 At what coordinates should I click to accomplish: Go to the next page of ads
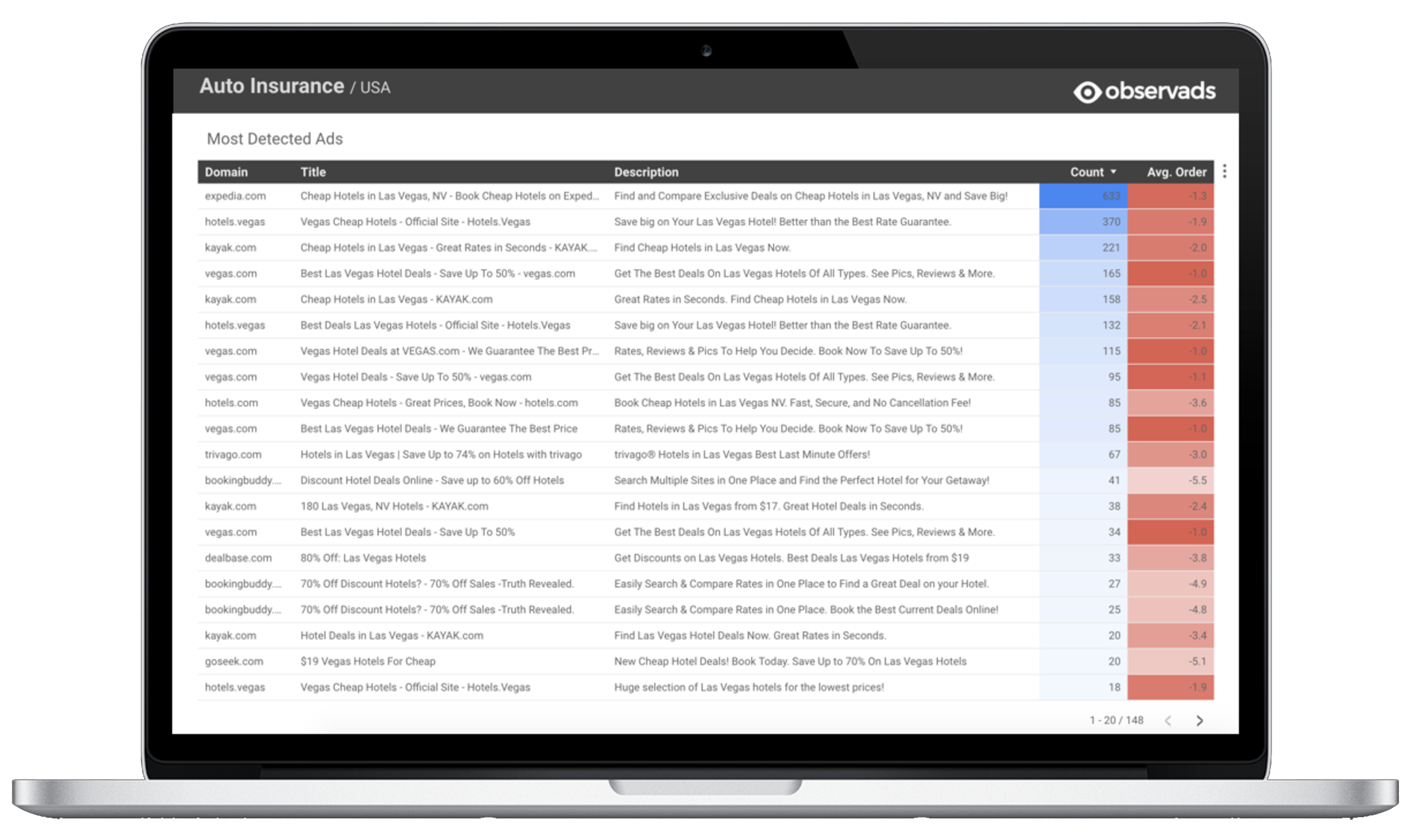[1199, 720]
